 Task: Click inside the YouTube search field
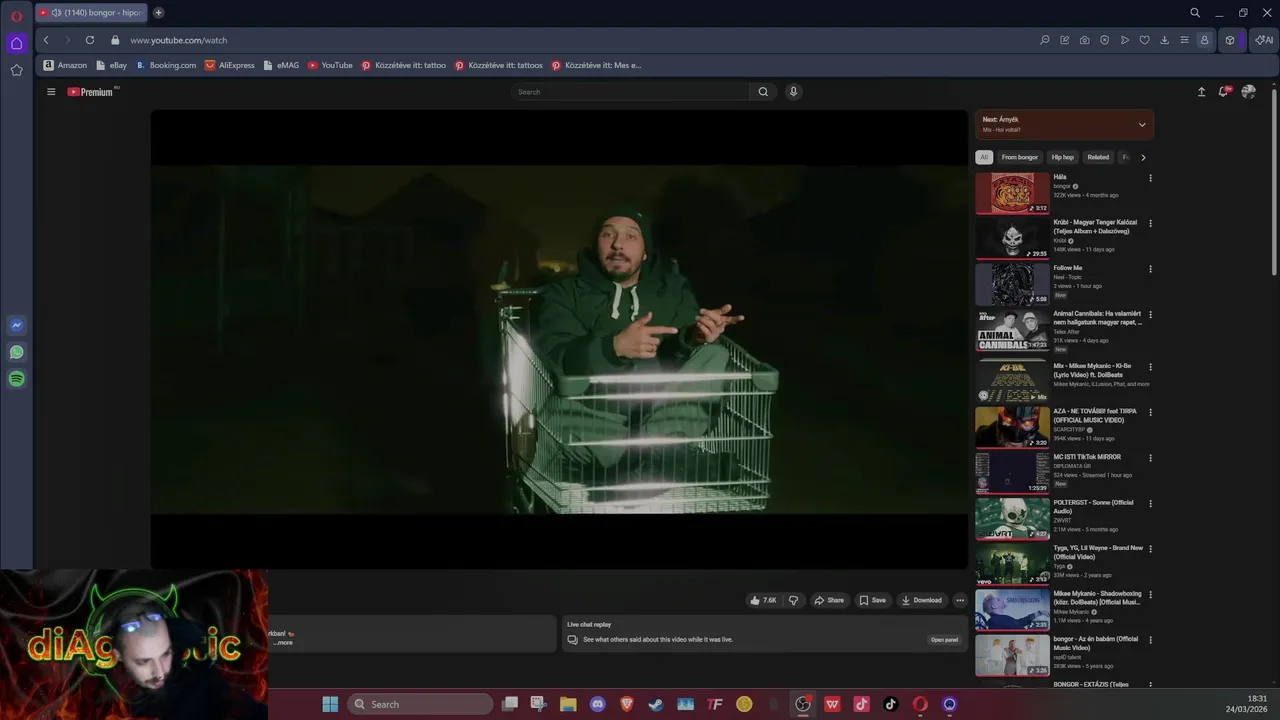[630, 92]
